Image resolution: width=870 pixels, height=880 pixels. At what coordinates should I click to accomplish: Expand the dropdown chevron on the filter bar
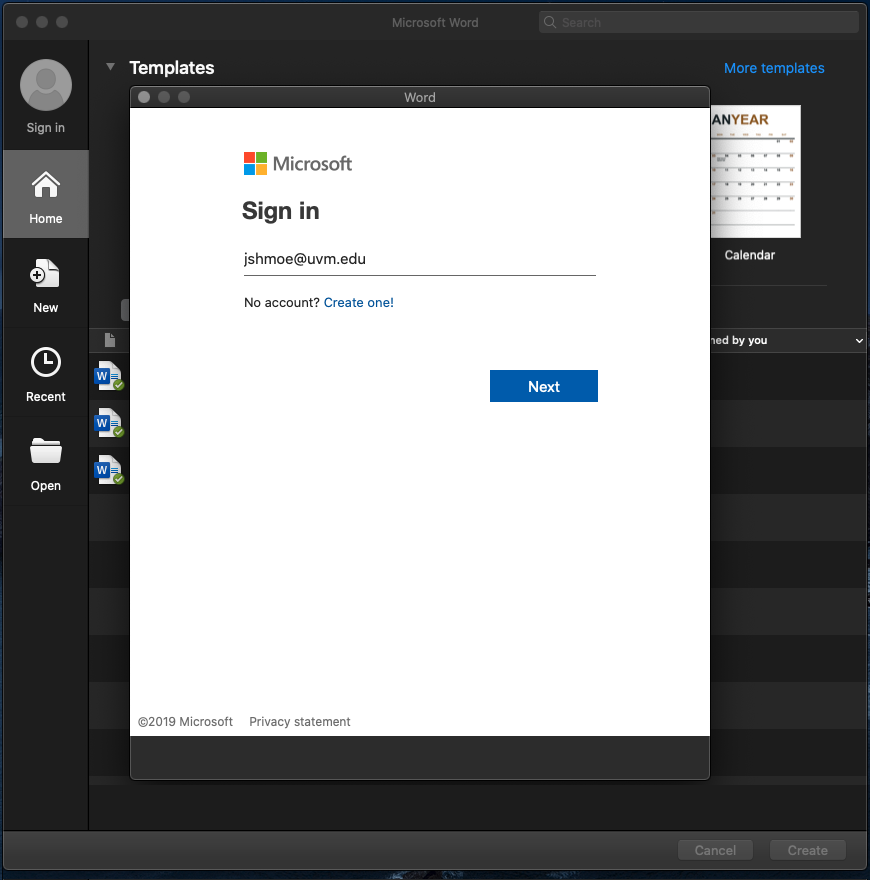[858, 340]
